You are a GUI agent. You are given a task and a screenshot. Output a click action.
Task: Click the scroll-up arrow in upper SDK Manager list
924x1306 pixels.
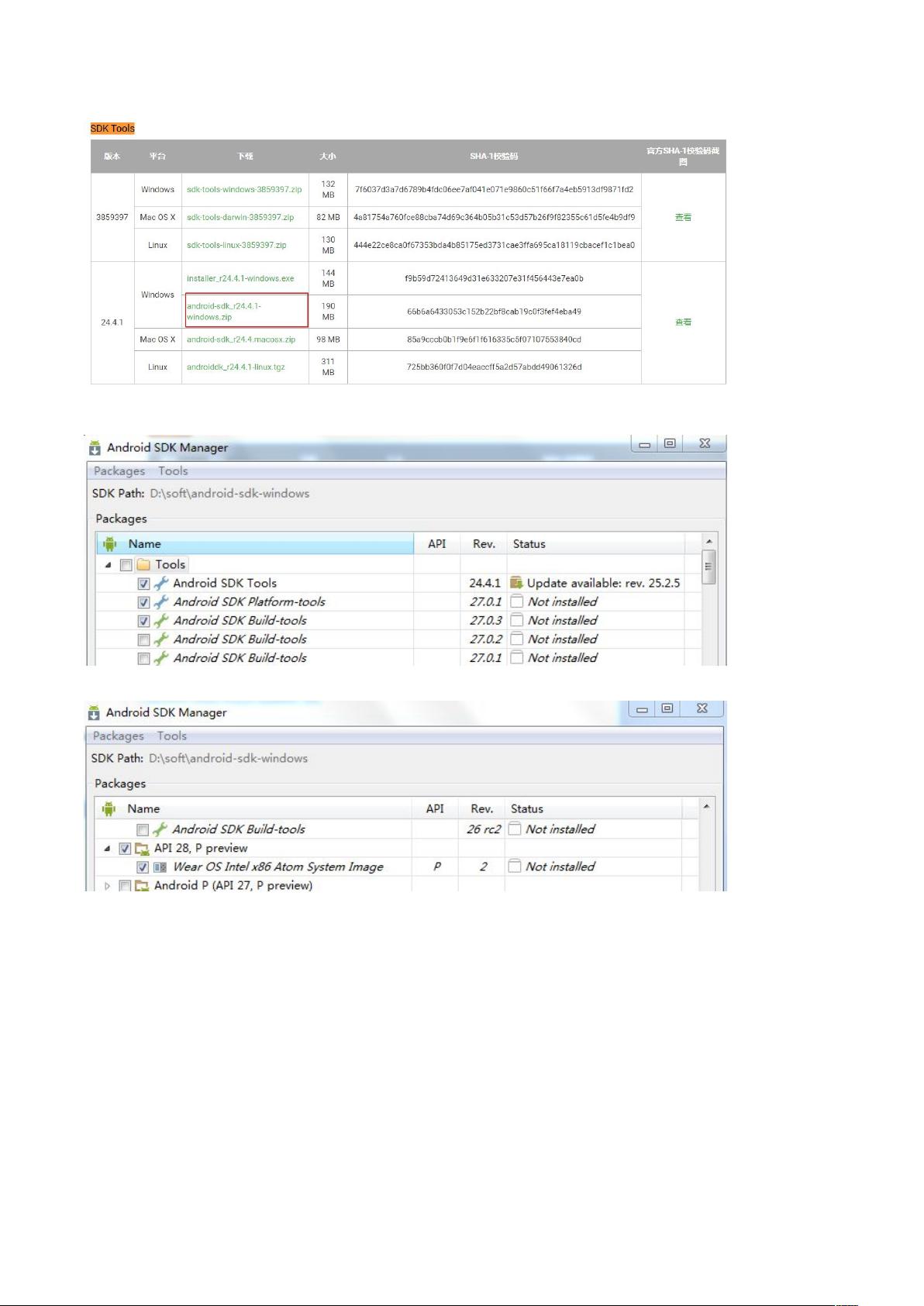[x=709, y=540]
